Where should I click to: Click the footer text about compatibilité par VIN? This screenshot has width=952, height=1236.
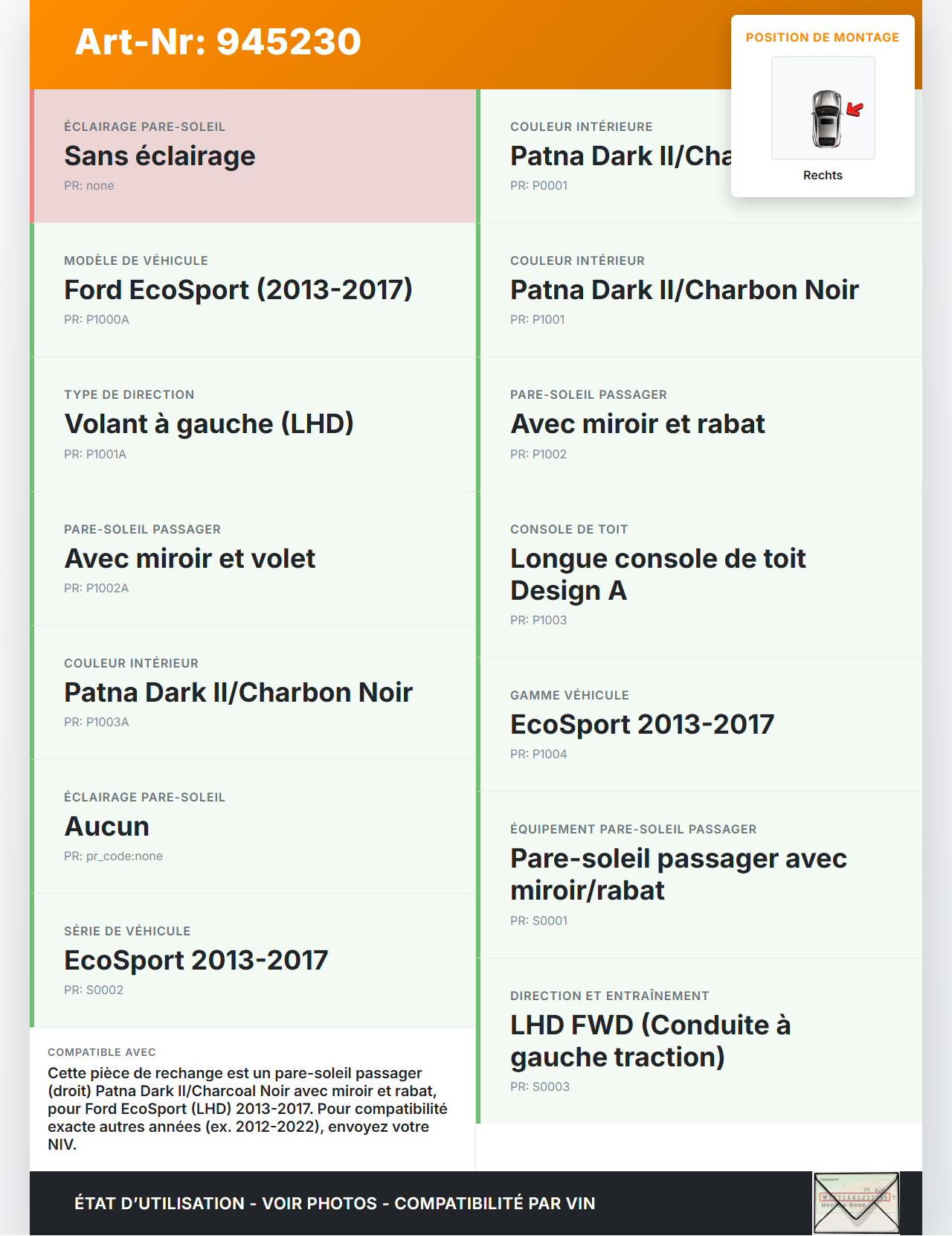[335, 1203]
